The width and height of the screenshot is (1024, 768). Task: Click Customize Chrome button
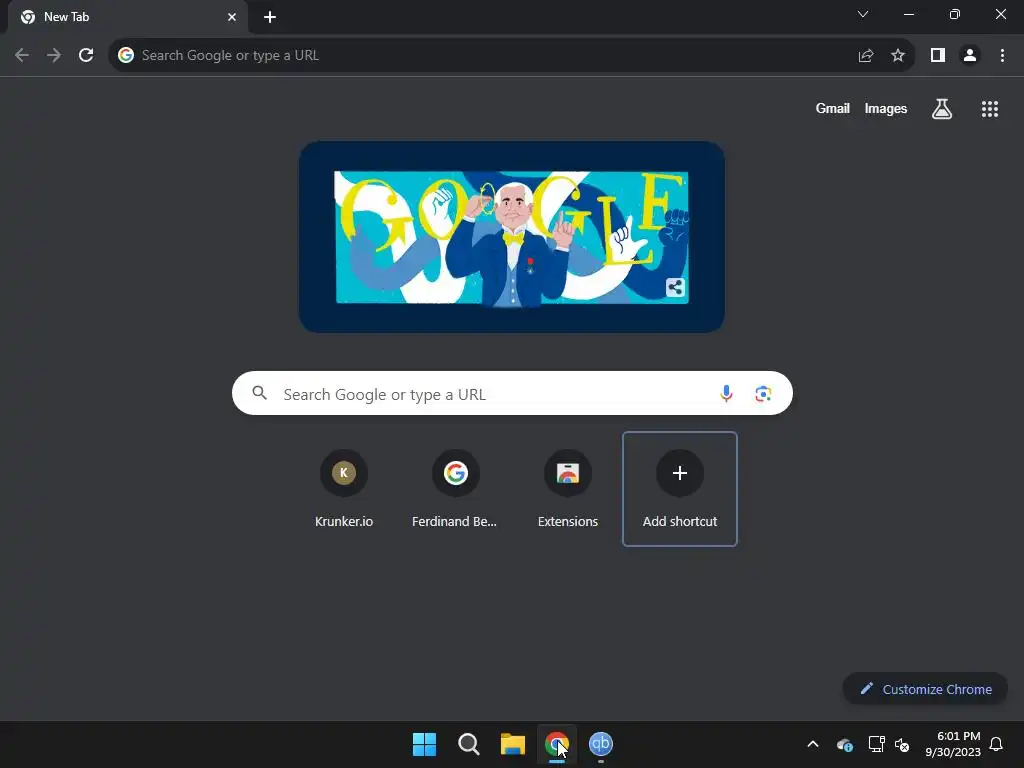pos(925,689)
